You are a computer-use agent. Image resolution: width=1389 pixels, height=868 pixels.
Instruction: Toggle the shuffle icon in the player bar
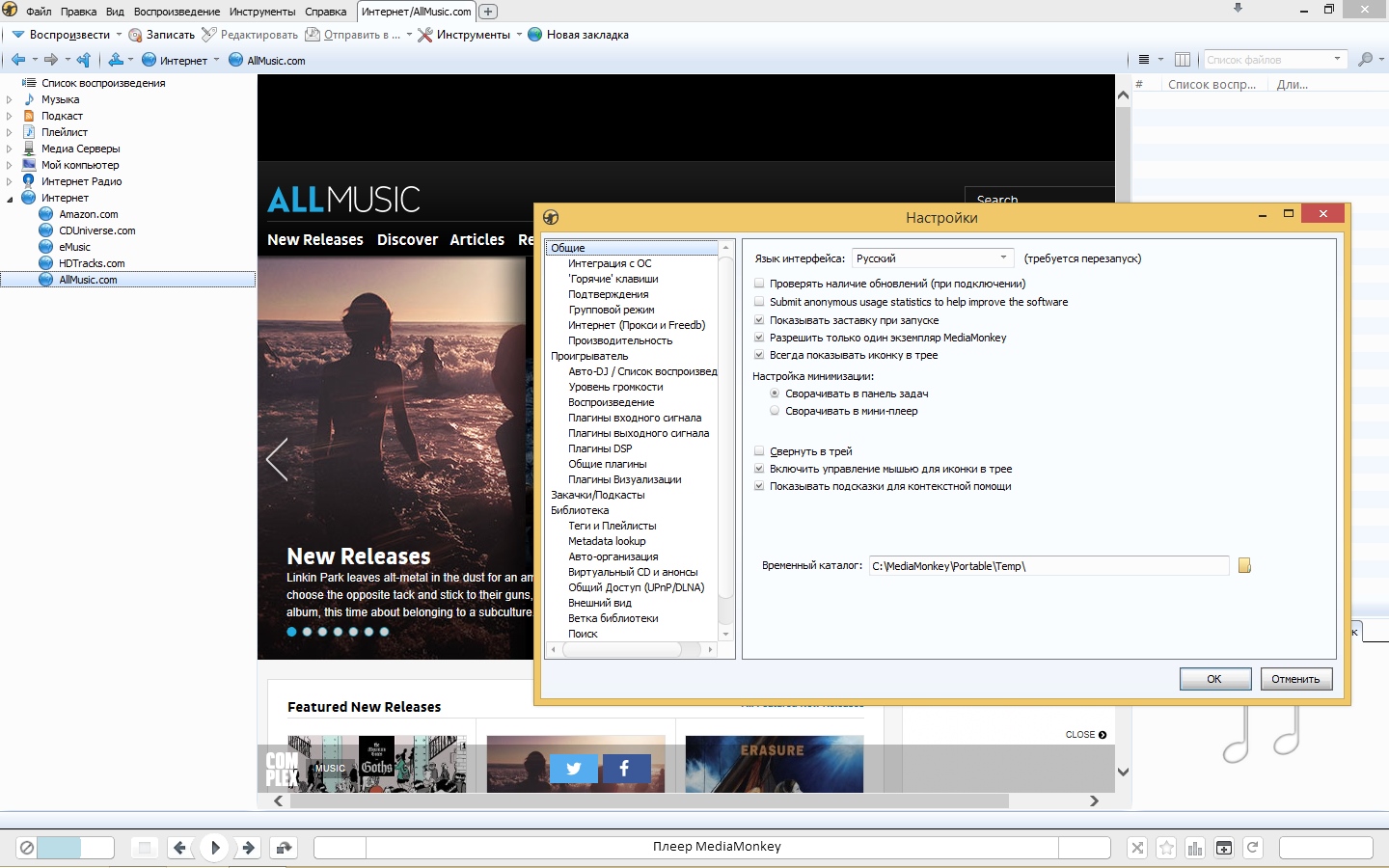(1137, 848)
